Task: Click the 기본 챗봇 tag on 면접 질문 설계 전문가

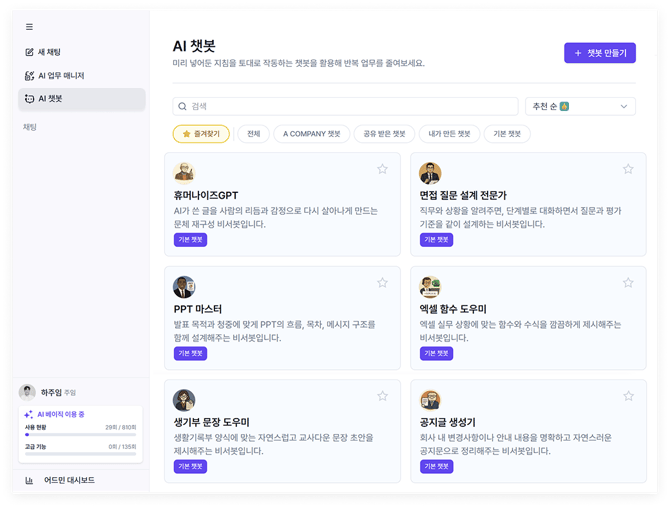Action: (x=436, y=240)
